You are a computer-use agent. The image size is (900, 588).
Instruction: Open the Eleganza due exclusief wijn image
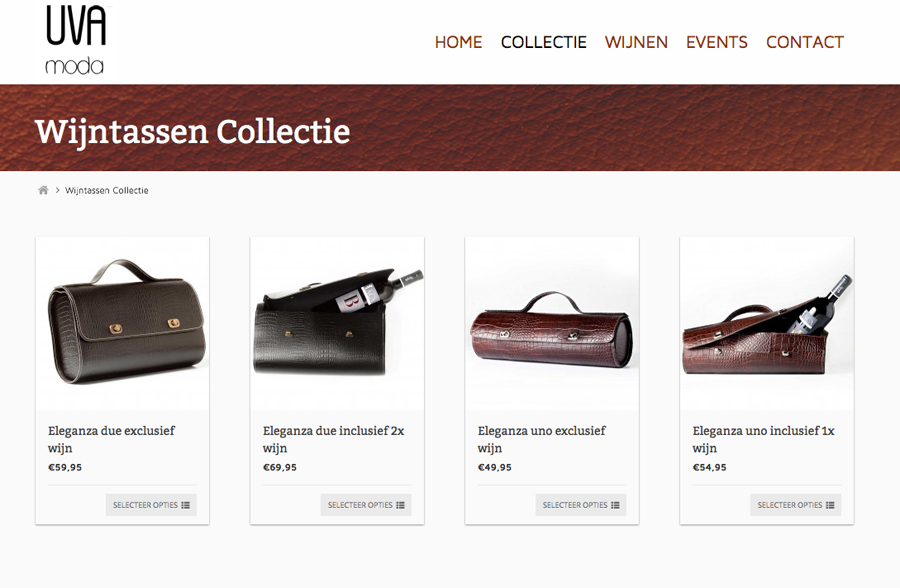click(x=122, y=324)
